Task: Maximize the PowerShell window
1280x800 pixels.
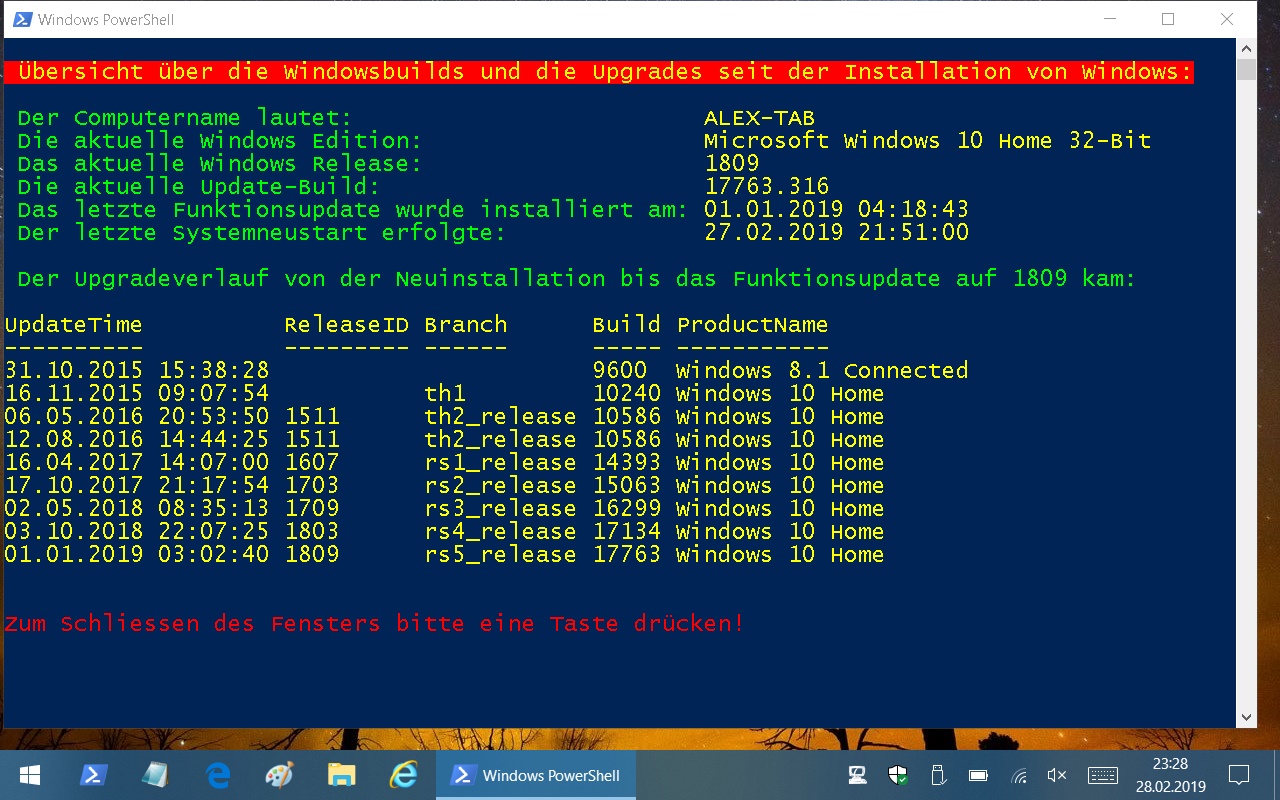Action: point(1168,19)
